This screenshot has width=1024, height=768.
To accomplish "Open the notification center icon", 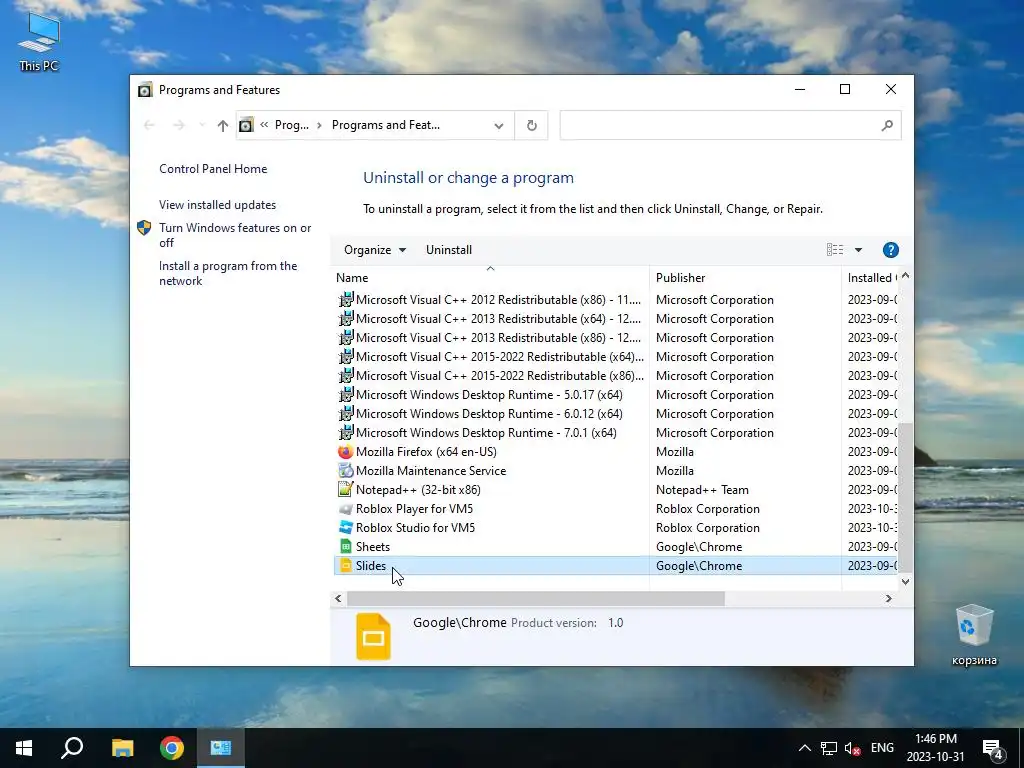I will pos(993,749).
